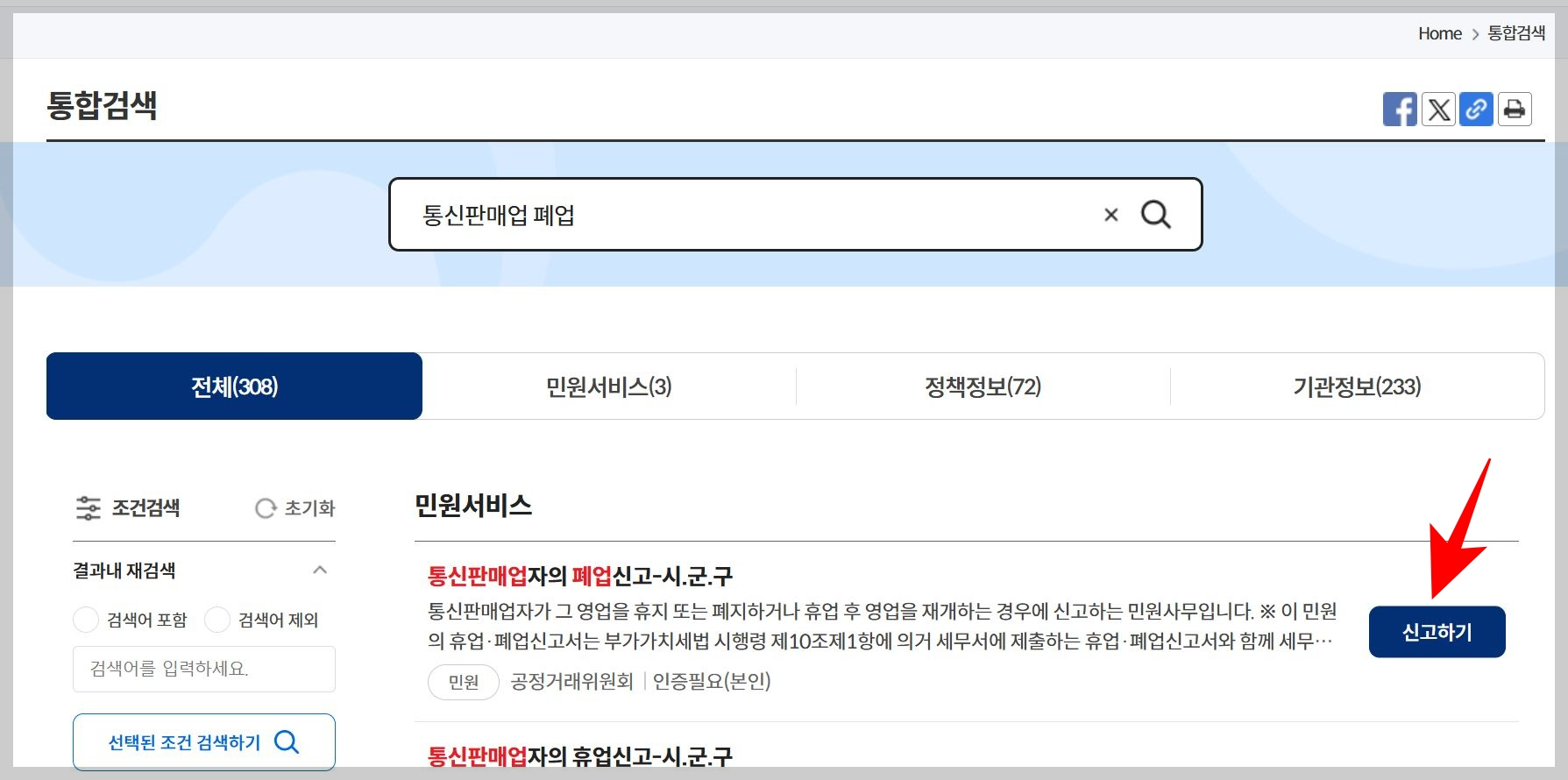Image resolution: width=1568 pixels, height=780 pixels.
Task: Select 검색어 제외 radio option
Action: click(x=217, y=620)
